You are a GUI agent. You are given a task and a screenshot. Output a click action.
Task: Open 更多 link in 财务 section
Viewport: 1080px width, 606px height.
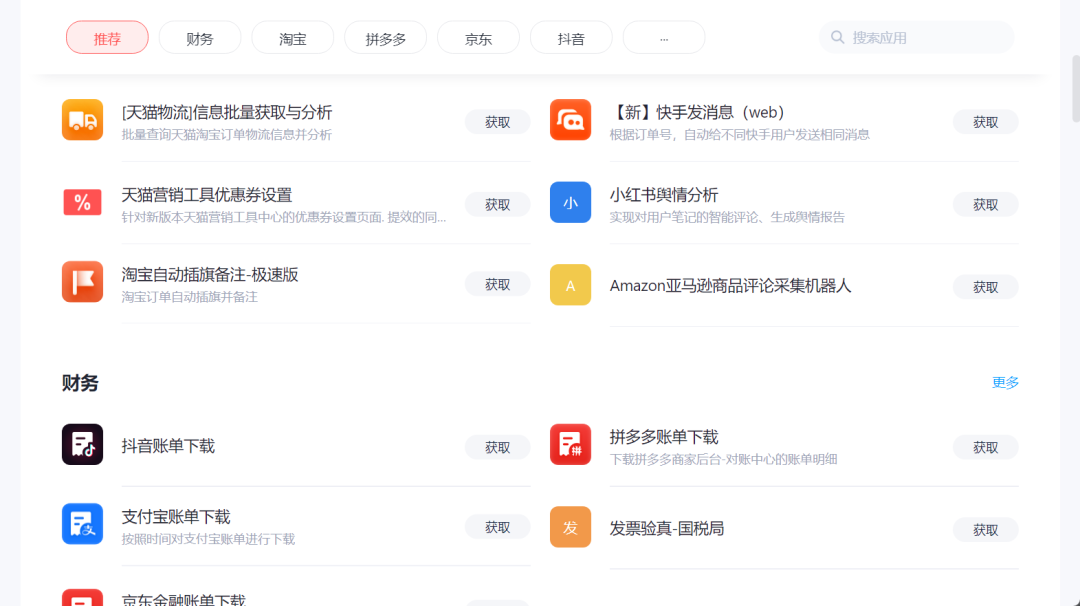pyautogui.click(x=1005, y=382)
